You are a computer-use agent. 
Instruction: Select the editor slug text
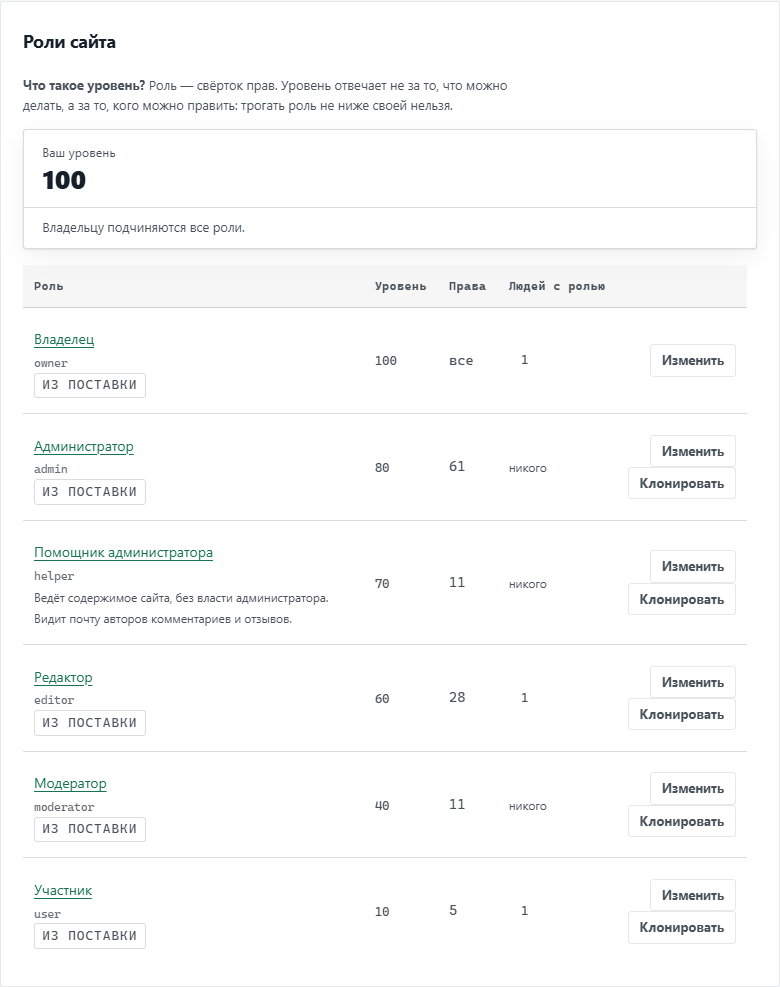tap(54, 700)
